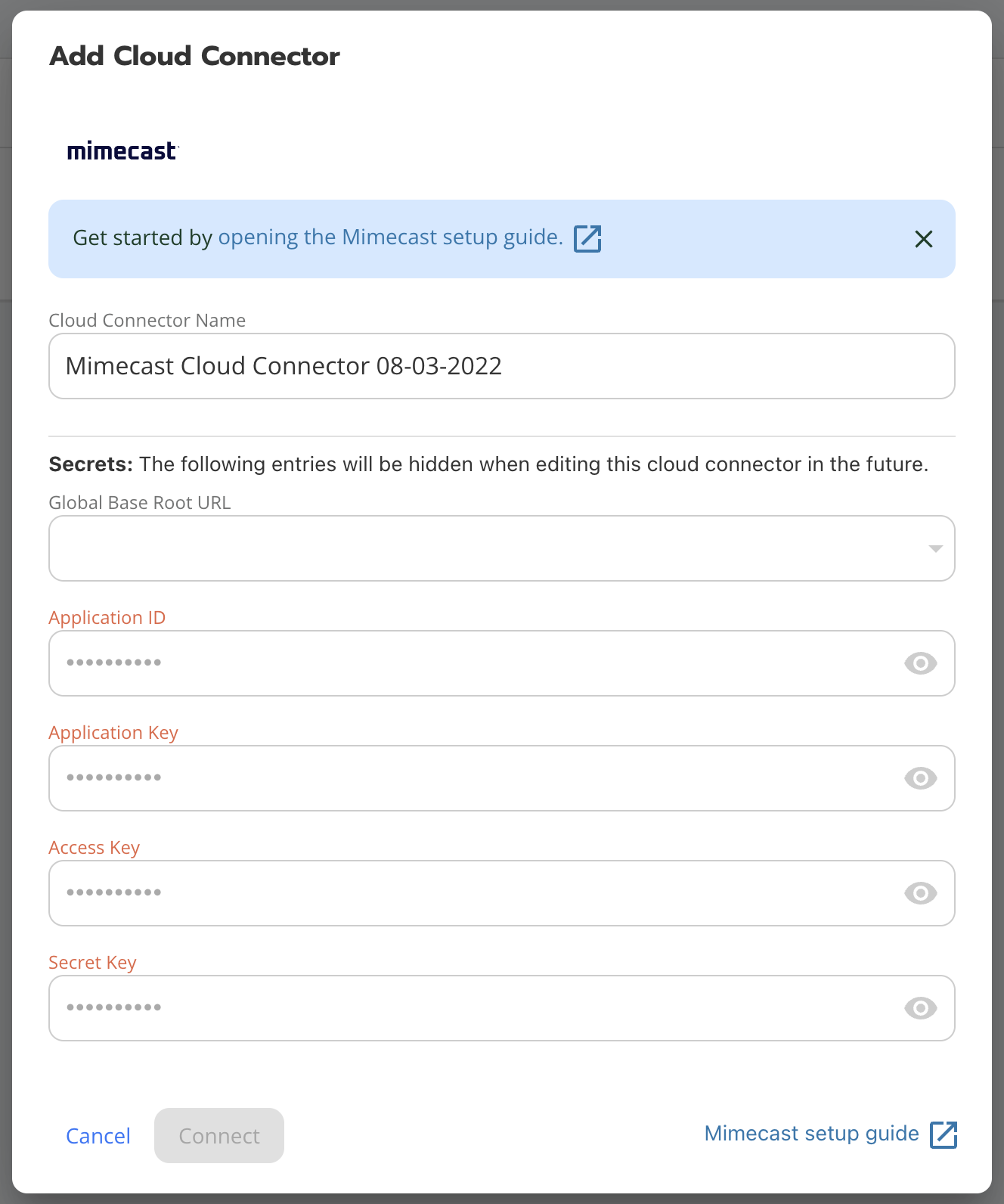Show the Application Key value

[920, 778]
